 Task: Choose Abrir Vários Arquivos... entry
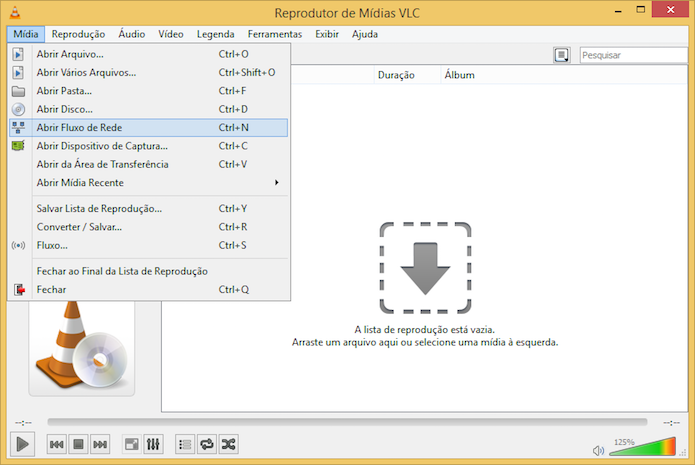tap(148, 72)
